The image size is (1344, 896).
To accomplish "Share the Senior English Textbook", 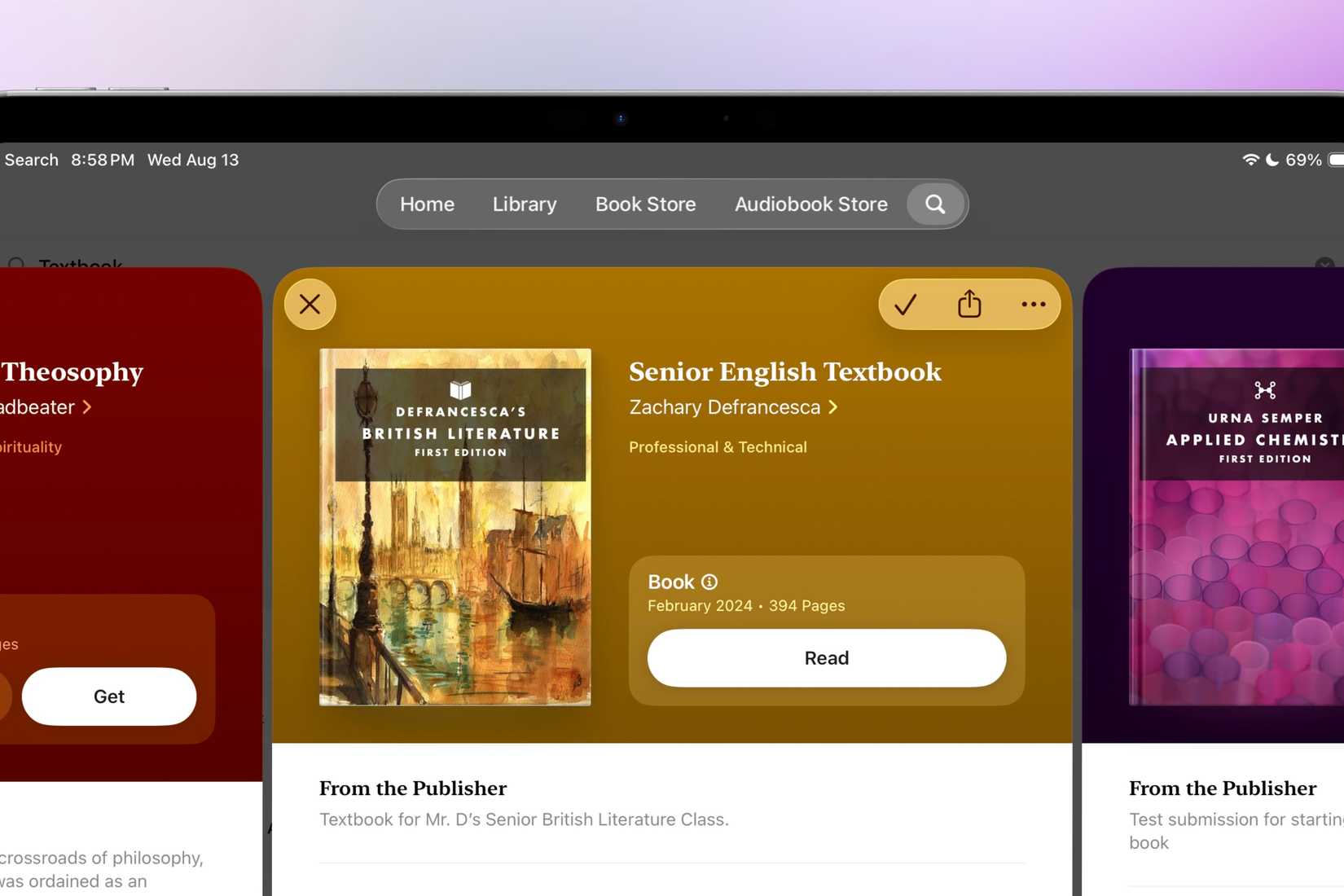I will click(x=968, y=304).
